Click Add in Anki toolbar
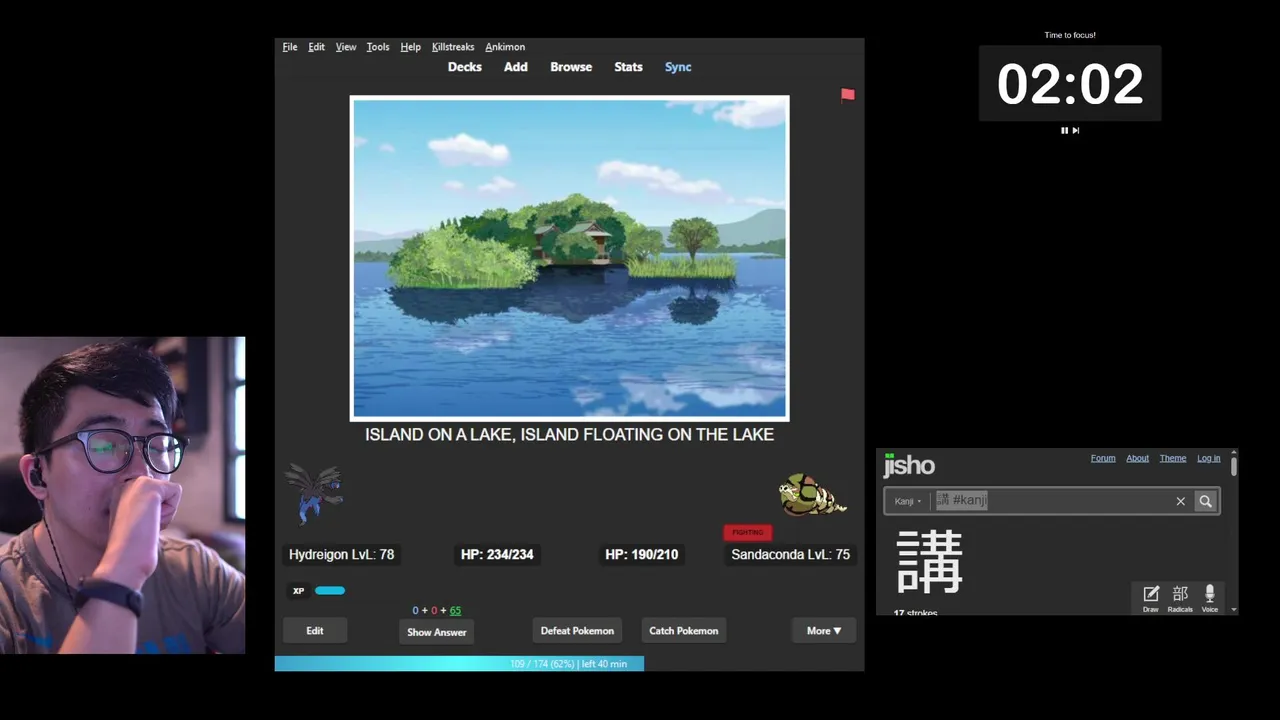This screenshot has width=1280, height=720. pyautogui.click(x=516, y=67)
